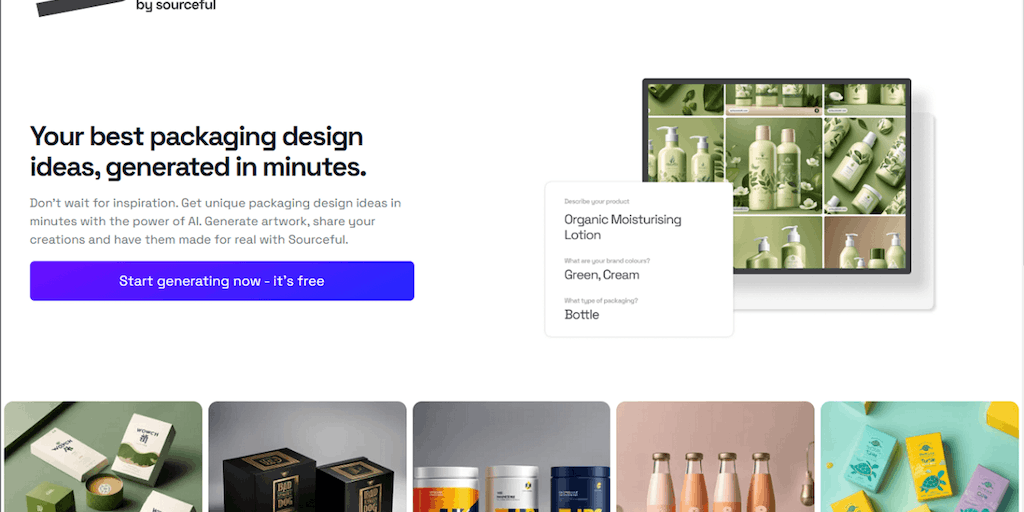Click the Describe your product label
1024x512 pixels.
597,202
